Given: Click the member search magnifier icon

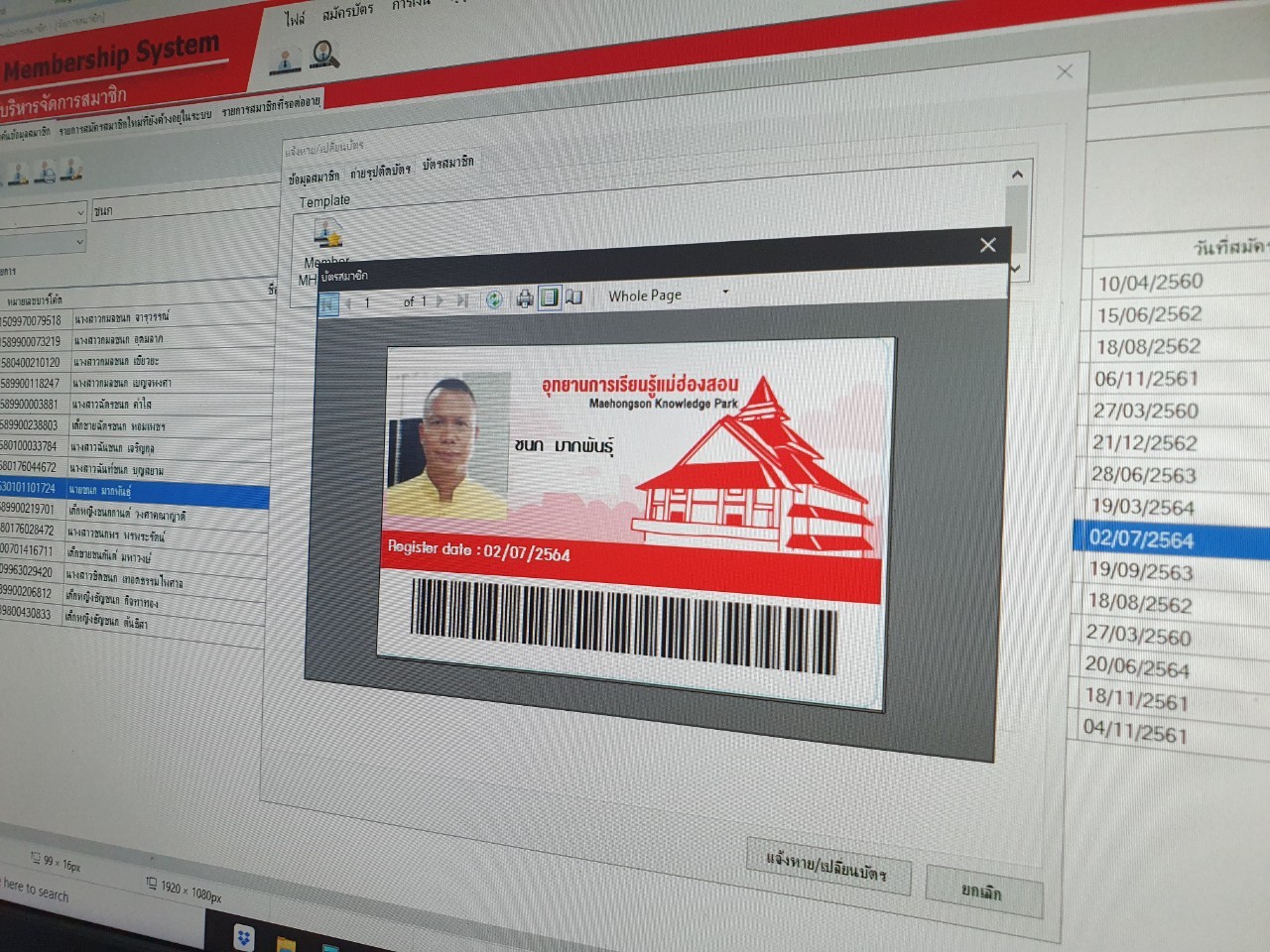Looking at the screenshot, I should [x=323, y=54].
